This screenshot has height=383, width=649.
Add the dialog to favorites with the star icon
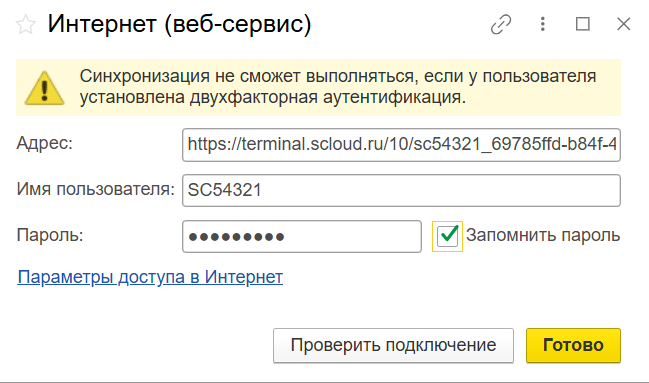tap(26, 24)
